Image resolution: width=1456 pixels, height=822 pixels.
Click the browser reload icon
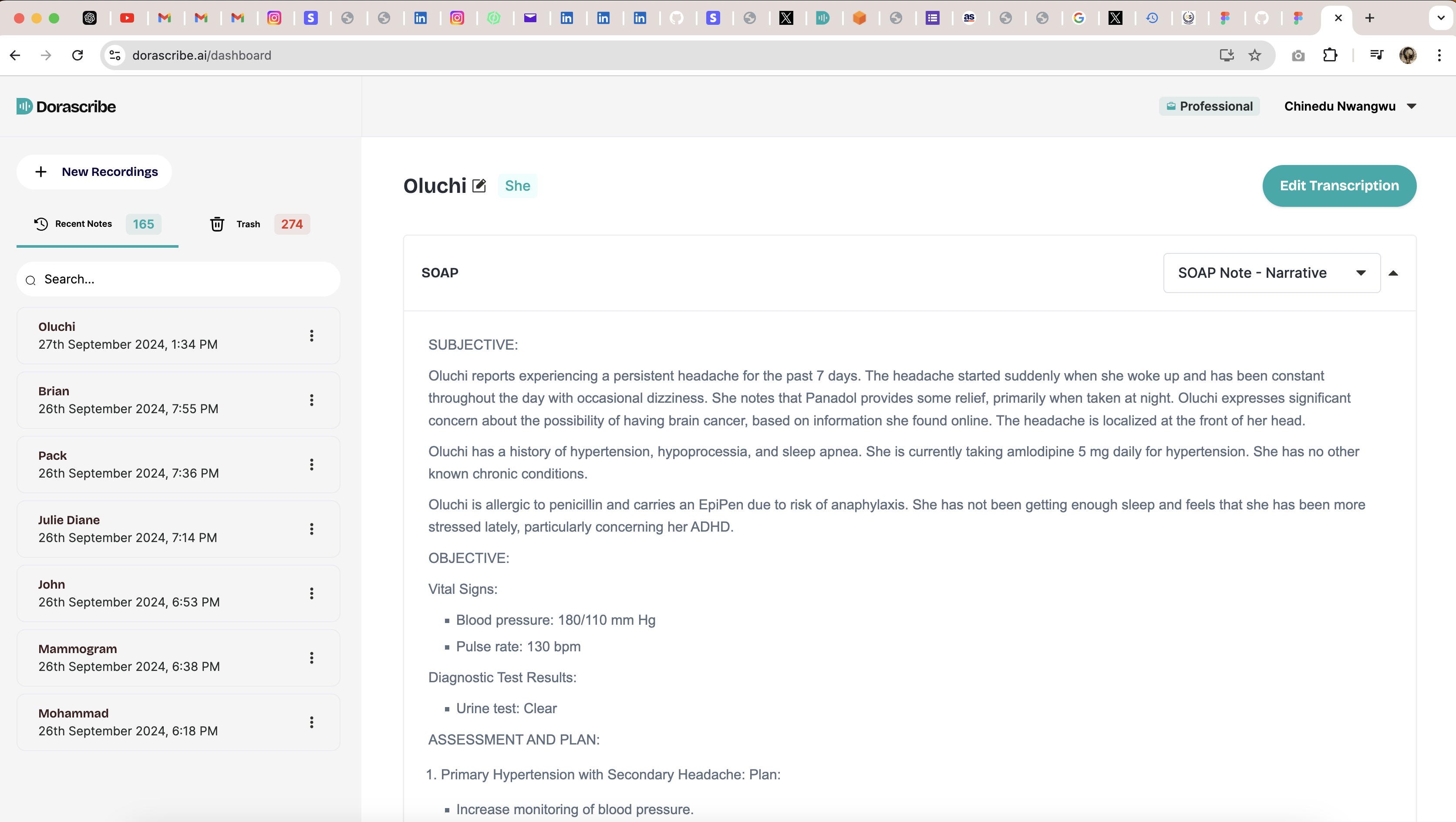[78, 55]
